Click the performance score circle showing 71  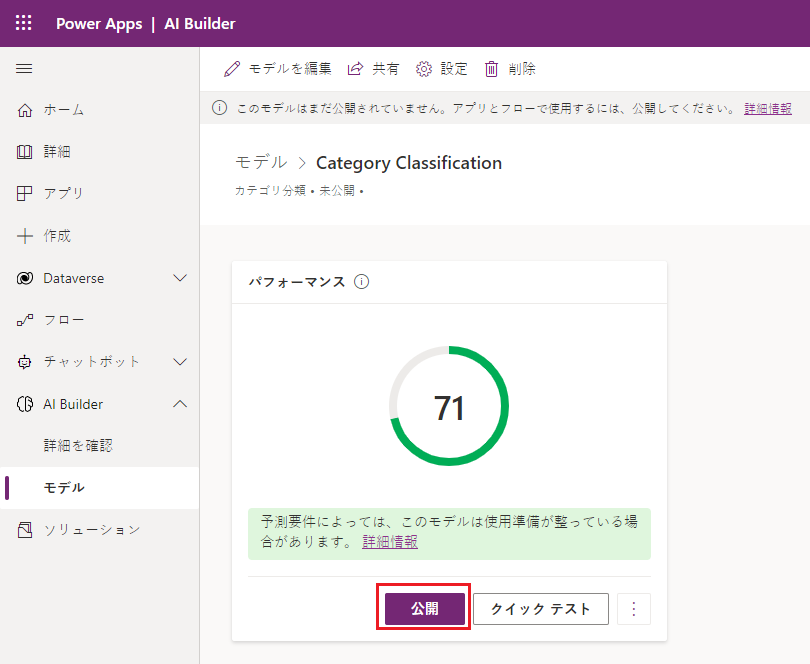(x=449, y=406)
